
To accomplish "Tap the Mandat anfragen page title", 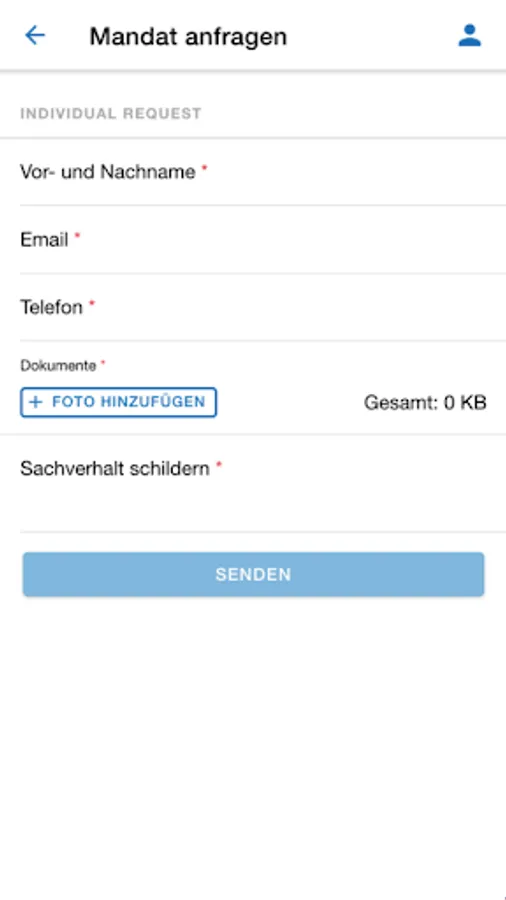I will 188,37.
